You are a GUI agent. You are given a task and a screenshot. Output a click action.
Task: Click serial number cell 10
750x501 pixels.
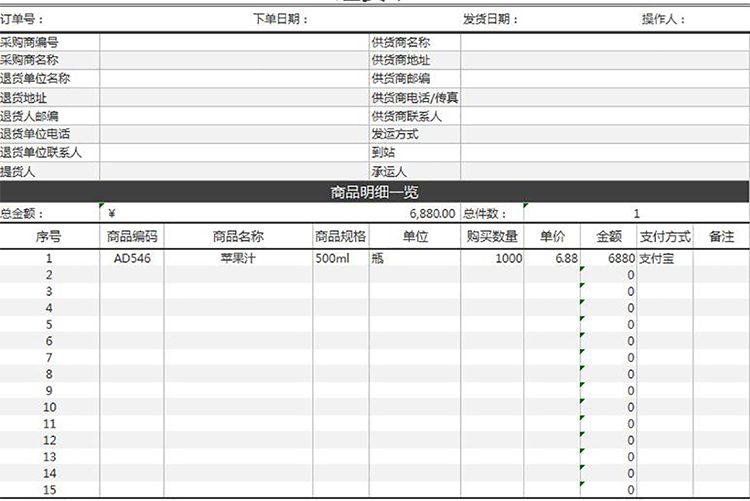coord(49,407)
